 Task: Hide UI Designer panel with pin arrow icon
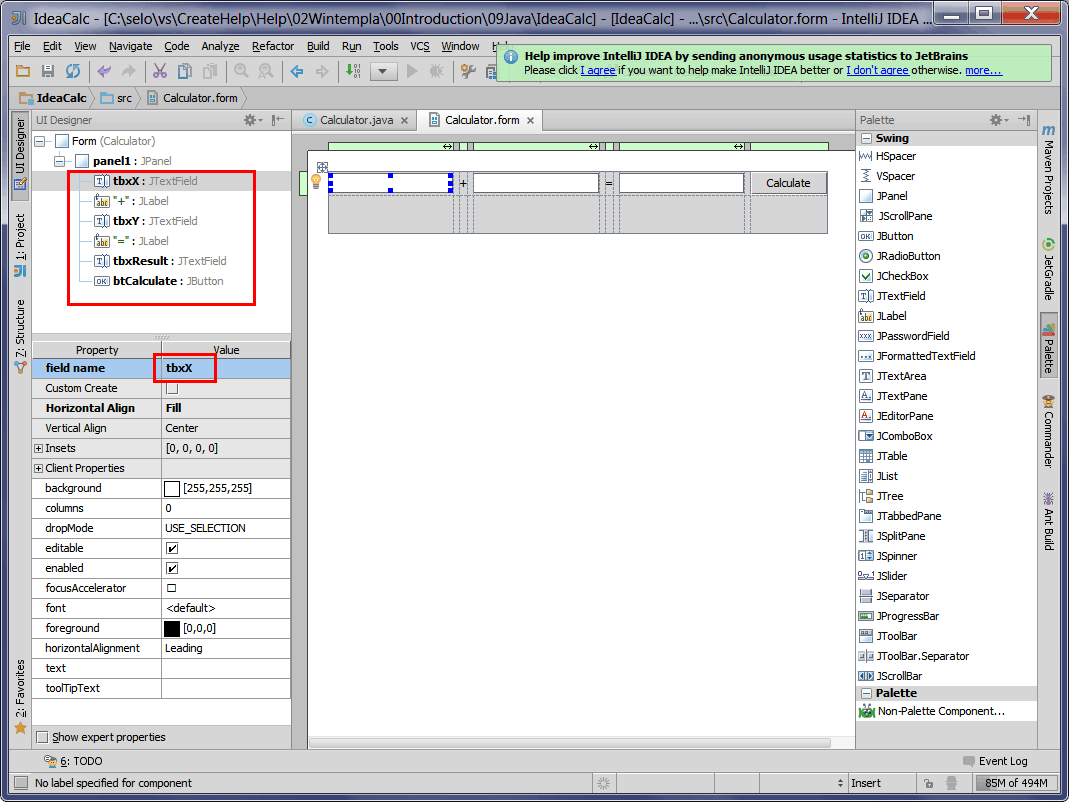tap(277, 120)
